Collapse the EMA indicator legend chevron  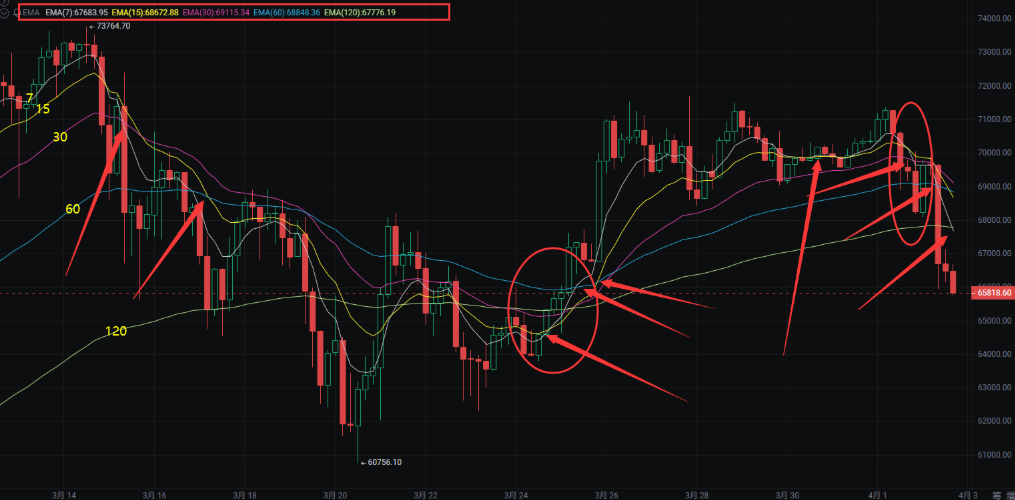click(x=4, y=12)
